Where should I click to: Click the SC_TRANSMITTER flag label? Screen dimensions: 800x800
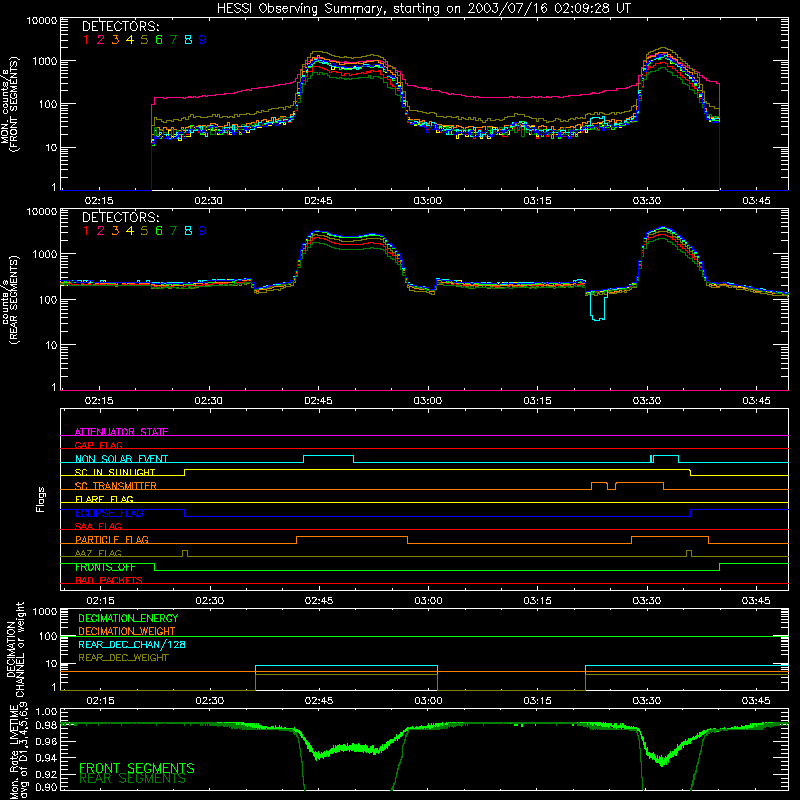click(116, 485)
